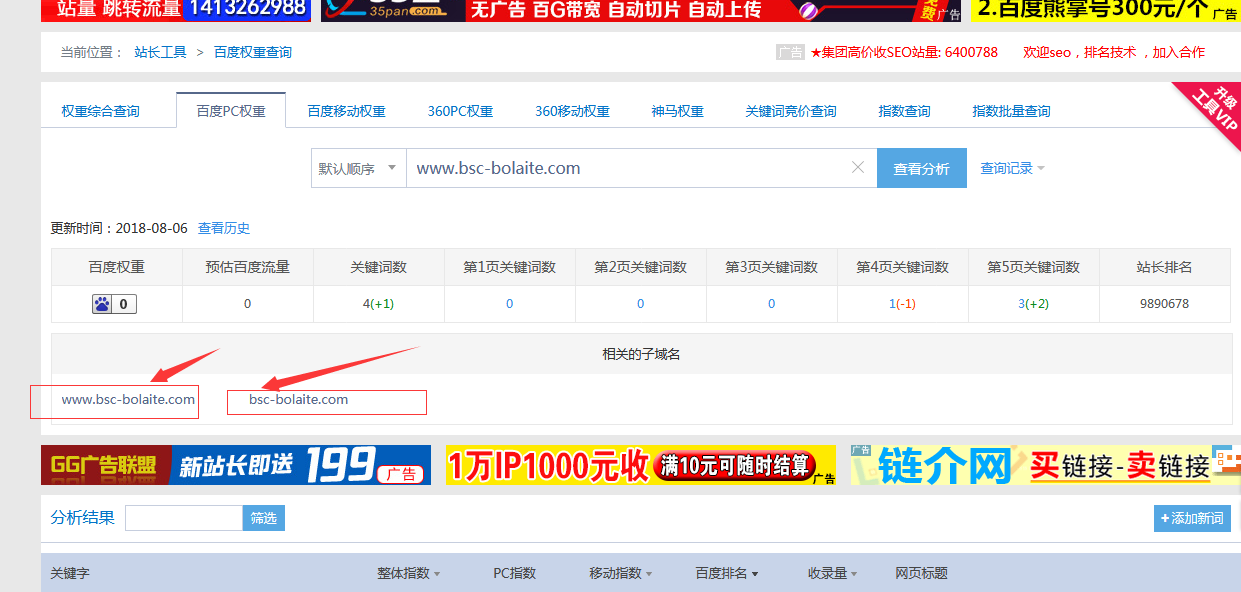Select the 百度PC权重 tab
1241x592 pixels.
[231, 111]
